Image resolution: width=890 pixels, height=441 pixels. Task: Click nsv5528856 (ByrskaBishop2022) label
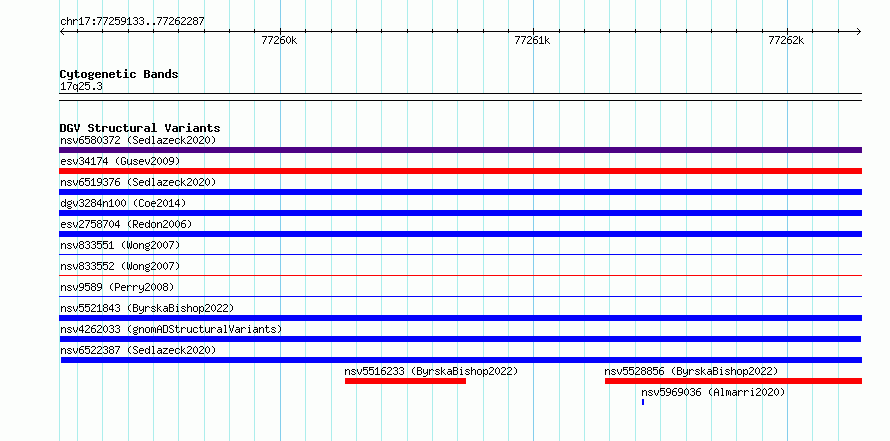[x=691, y=371]
